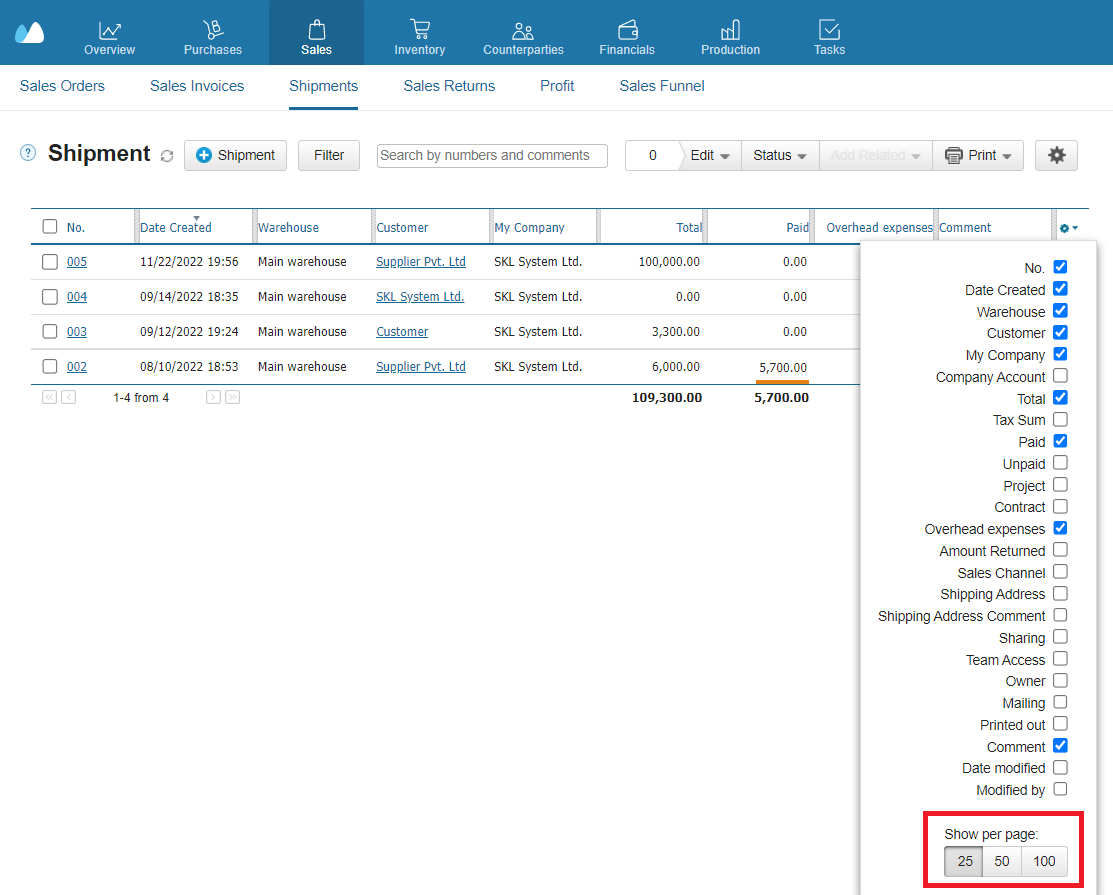Open the Financials wallet icon
Screen dimensions: 1113x895
(627, 30)
